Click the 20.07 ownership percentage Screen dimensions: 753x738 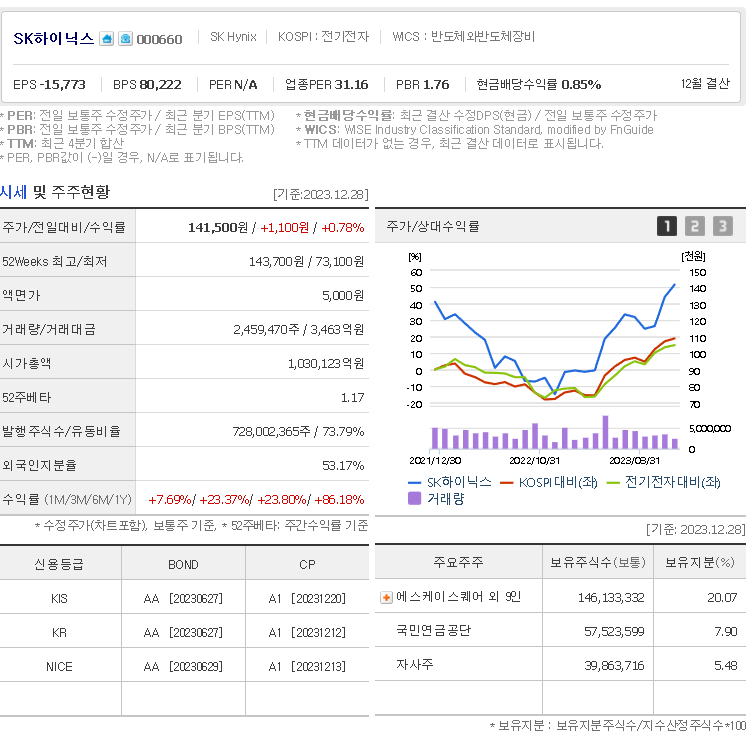tap(722, 597)
